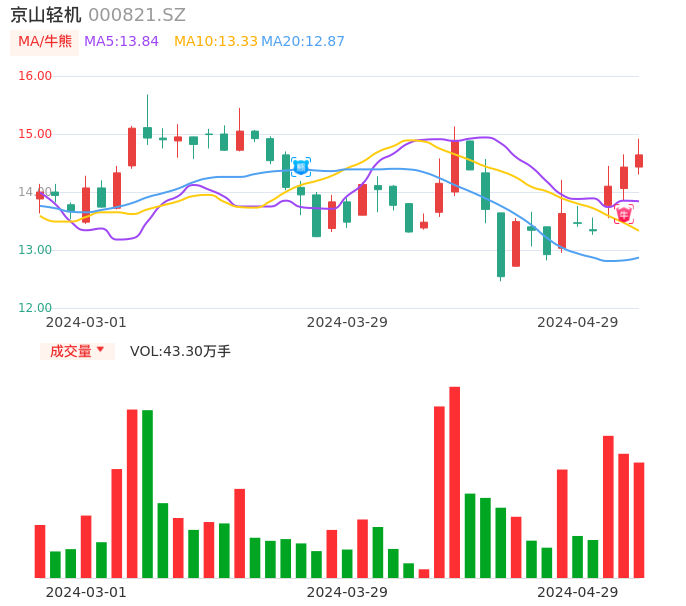Click the 2024-03-29 date under the volume chart
Image resolution: width=686 pixels, height=606 pixels.
[347, 592]
